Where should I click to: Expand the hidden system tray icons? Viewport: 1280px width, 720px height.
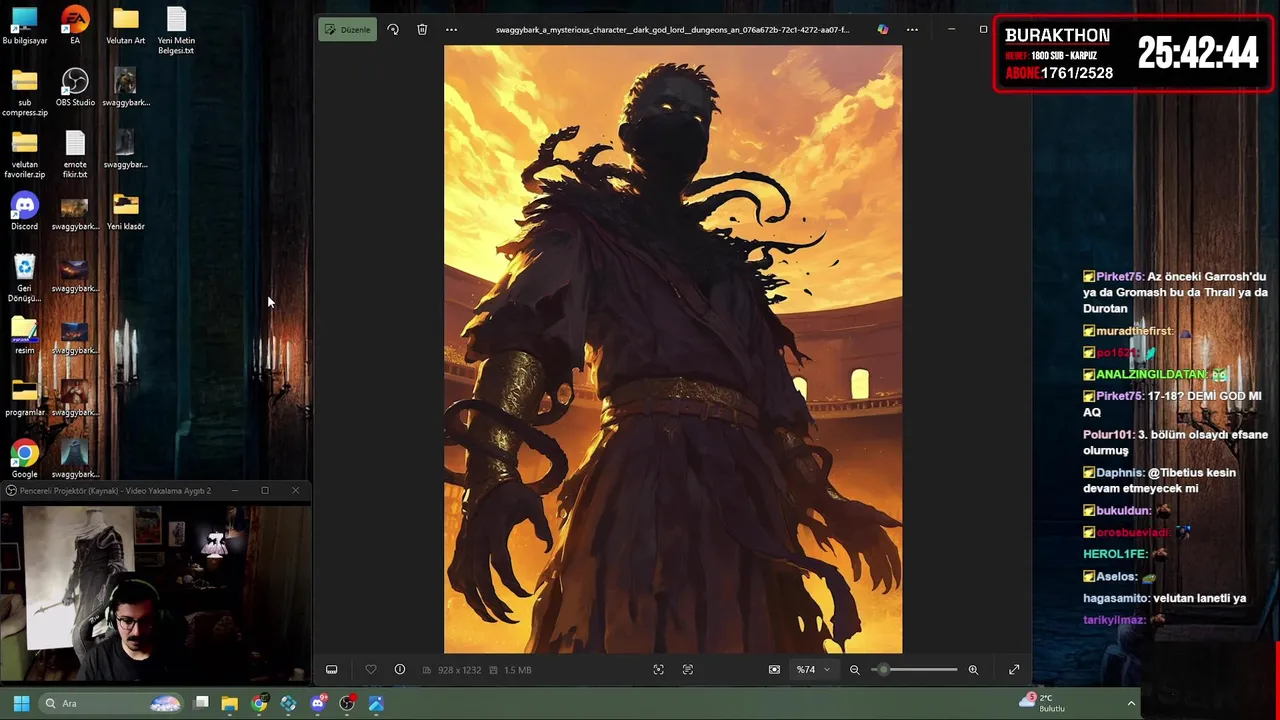point(1131,704)
